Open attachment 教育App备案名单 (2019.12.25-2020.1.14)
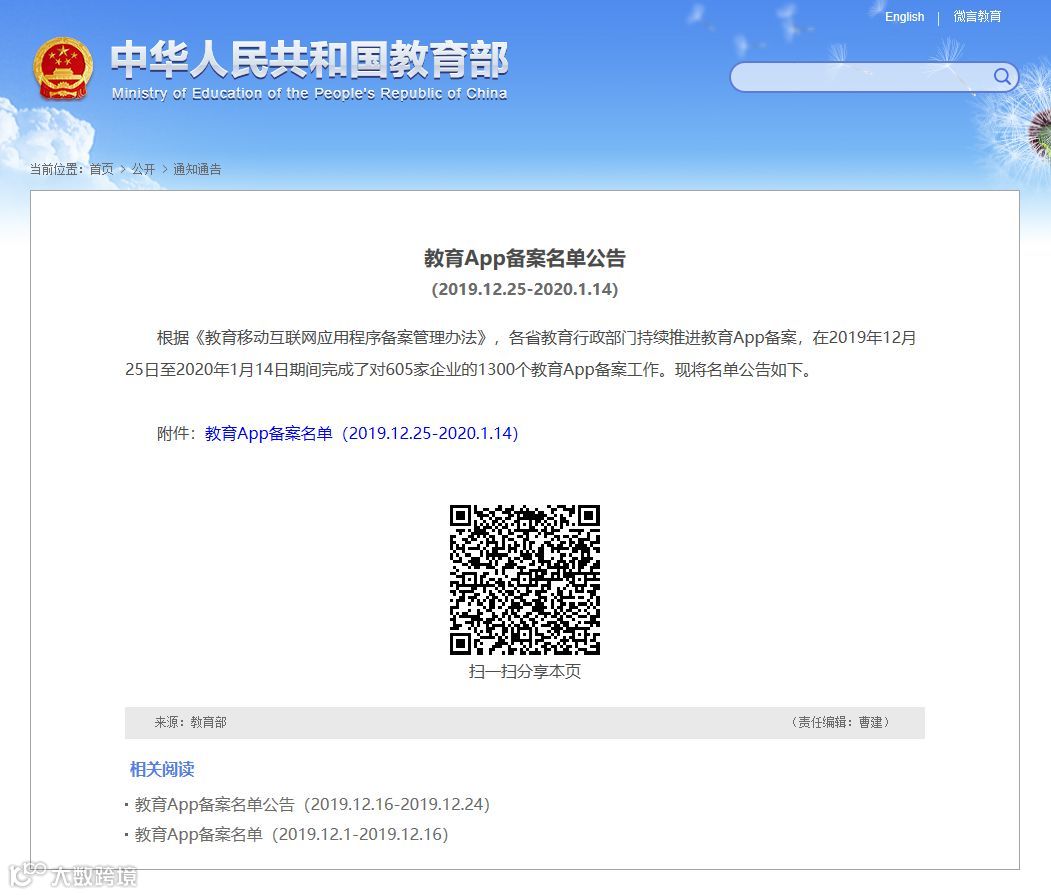 (361, 433)
